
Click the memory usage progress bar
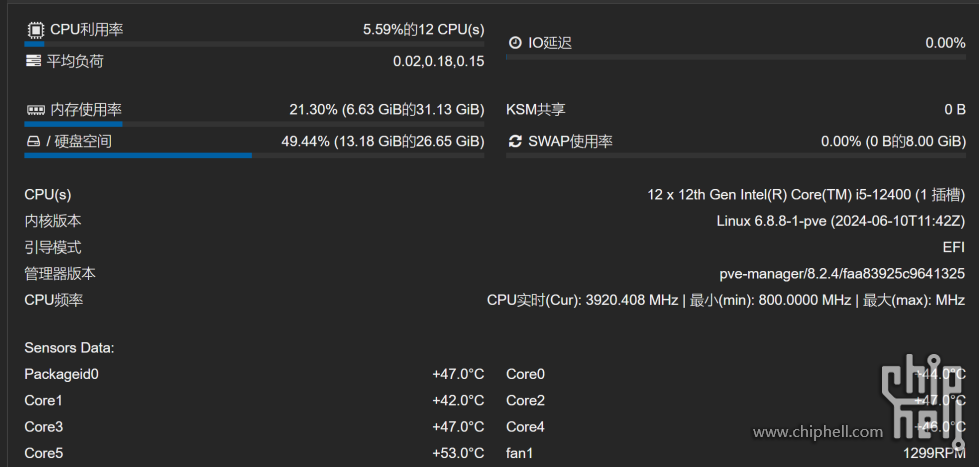click(x=254, y=124)
